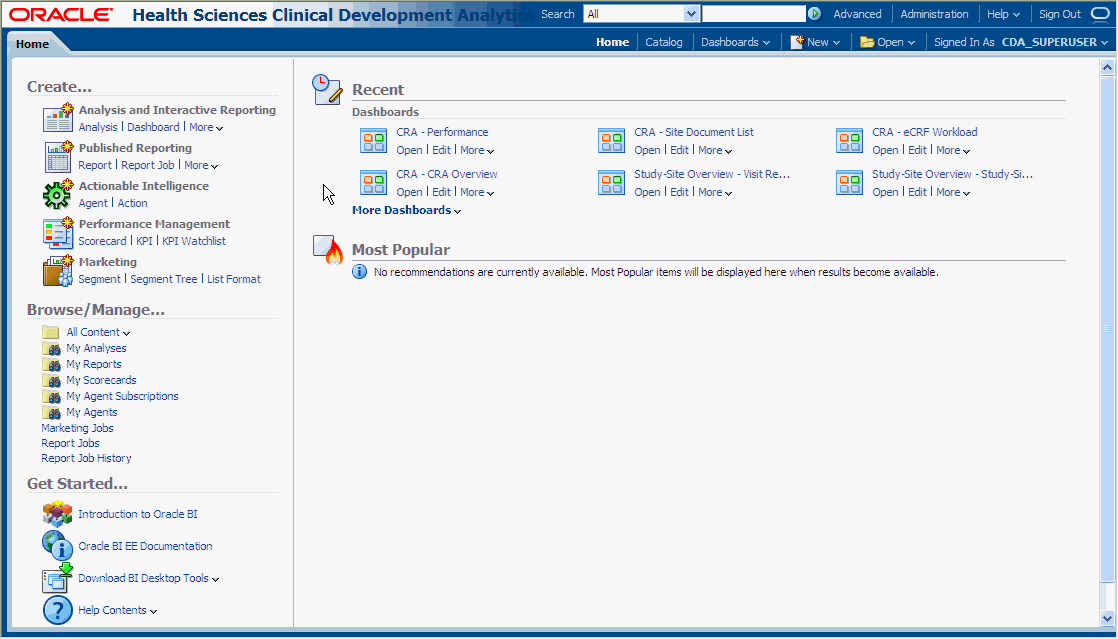
Task: Open Oracle BI EE Documentation link
Action: point(145,546)
